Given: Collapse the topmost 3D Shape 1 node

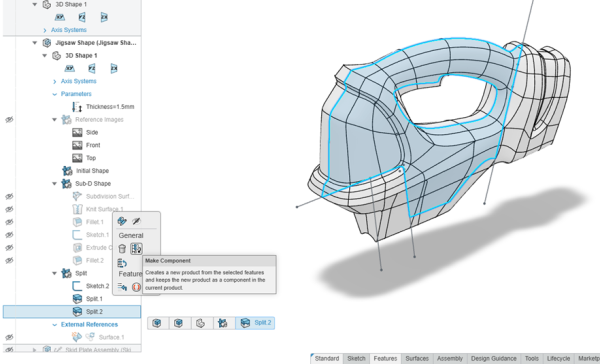Looking at the screenshot, I should click(35, 5).
